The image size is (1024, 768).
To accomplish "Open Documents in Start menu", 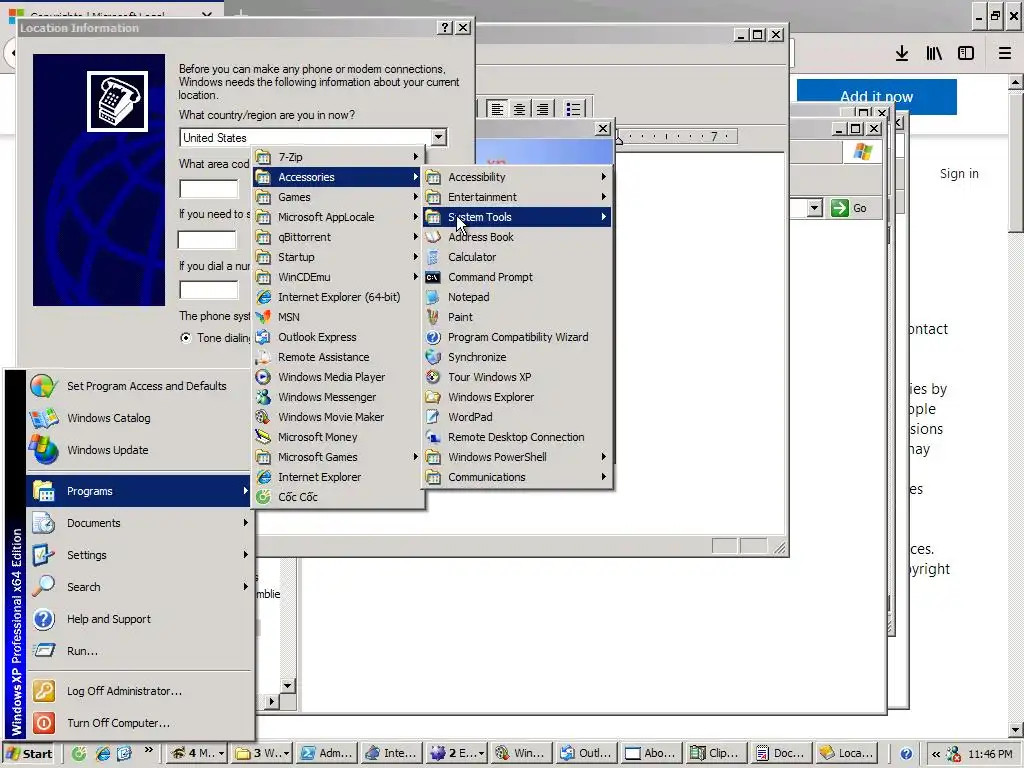I will [139, 523].
